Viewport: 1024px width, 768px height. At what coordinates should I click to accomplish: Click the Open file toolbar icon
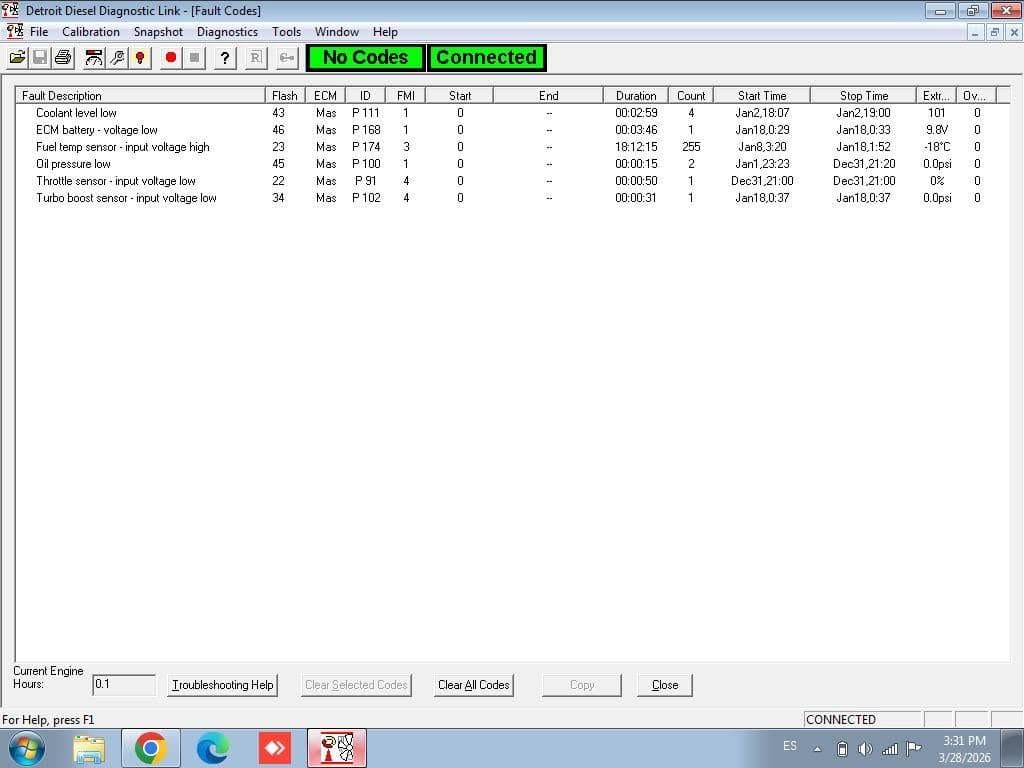(x=18, y=57)
